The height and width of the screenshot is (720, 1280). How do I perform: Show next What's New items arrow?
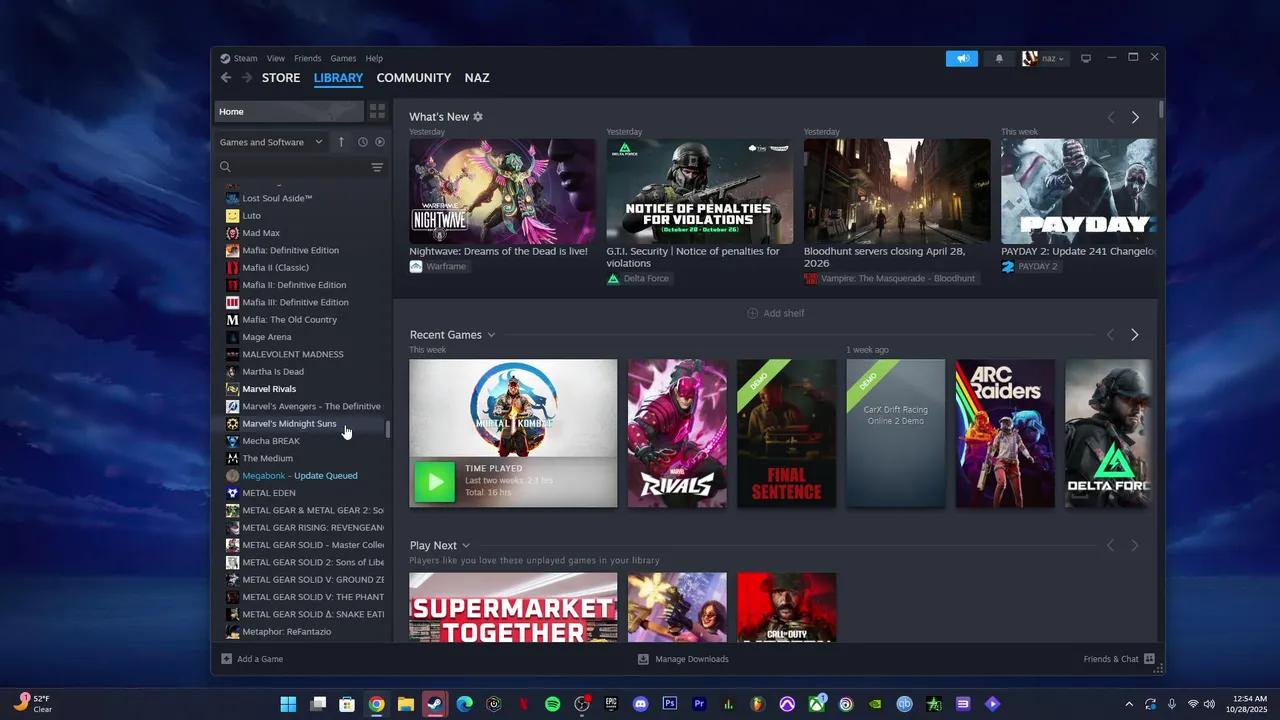[x=1135, y=117]
